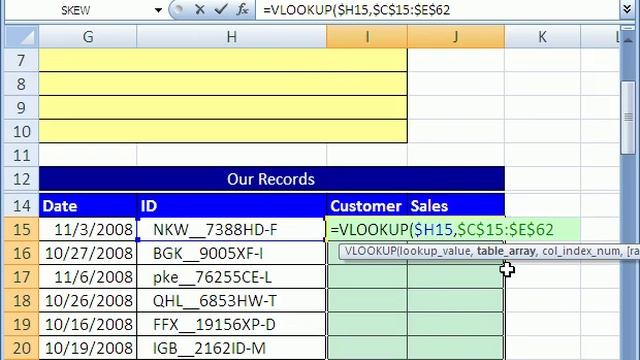Click the green Sales cell in row 18
This screenshot has height=360, width=640.
(x=456, y=300)
